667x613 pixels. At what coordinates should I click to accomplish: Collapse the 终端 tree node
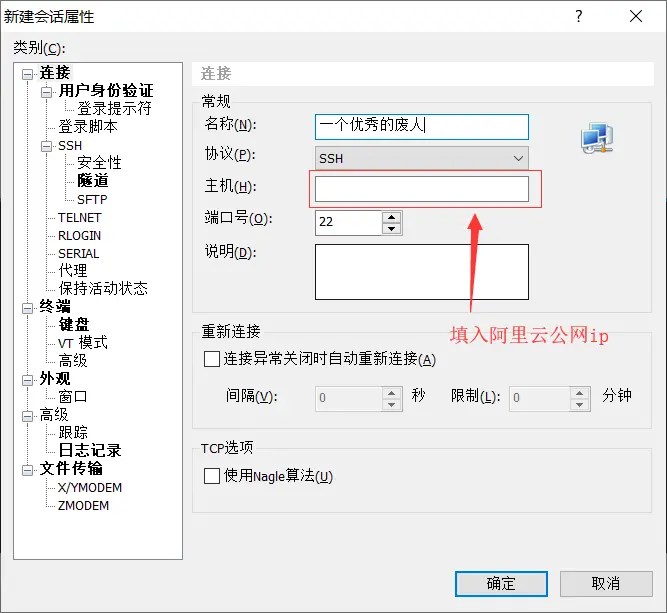(27, 308)
